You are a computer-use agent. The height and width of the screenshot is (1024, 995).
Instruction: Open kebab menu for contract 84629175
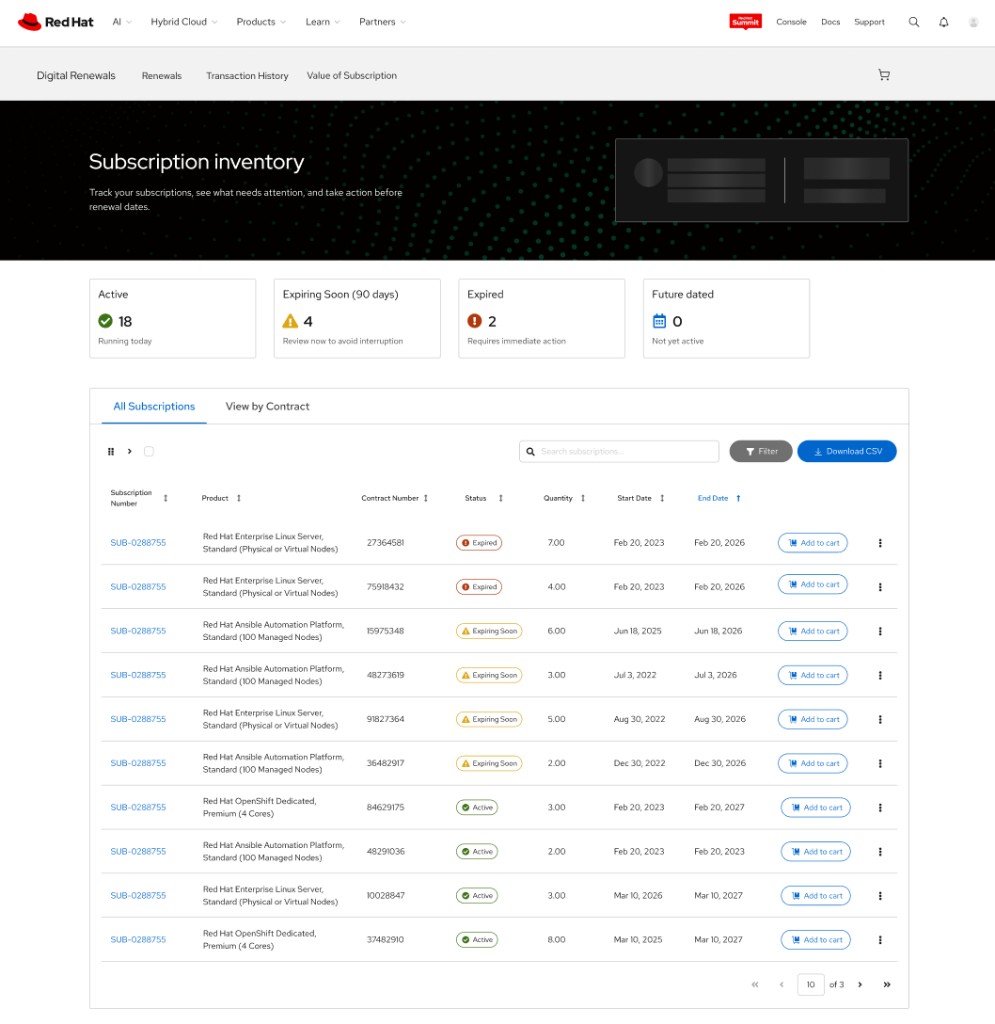pos(880,807)
